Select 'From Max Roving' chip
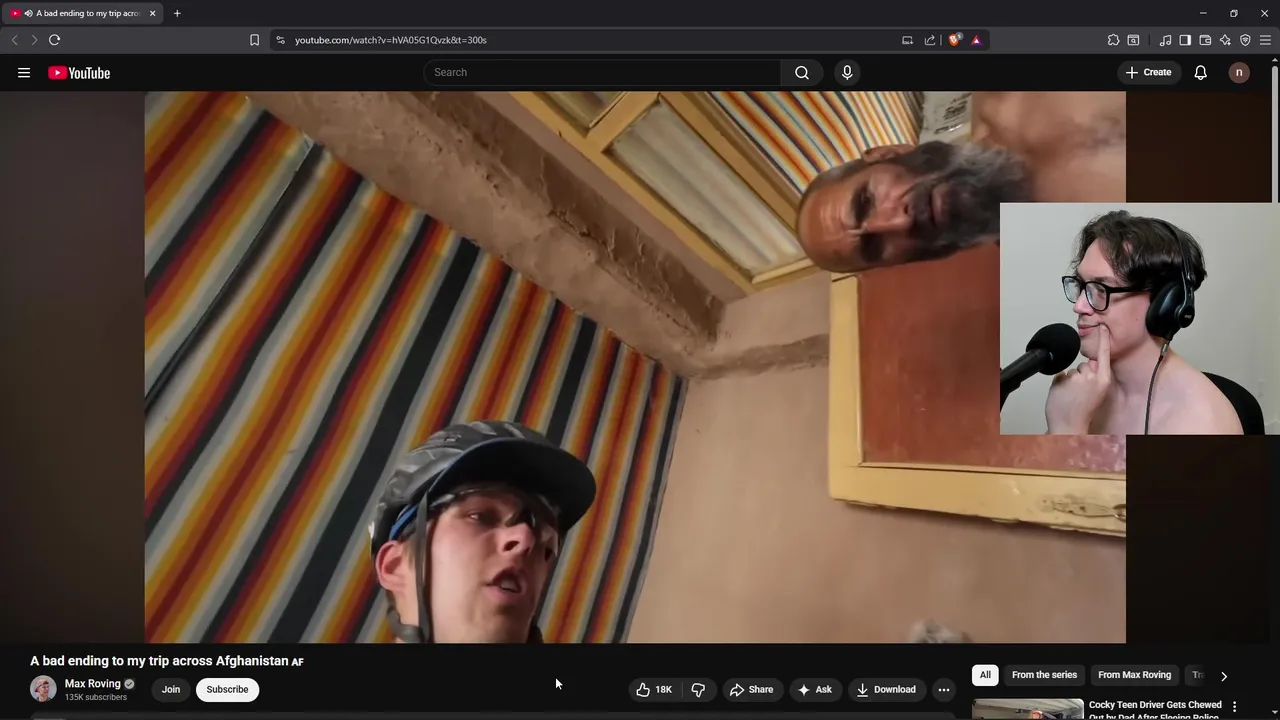Screen dimensions: 1280x720 click(x=1134, y=675)
